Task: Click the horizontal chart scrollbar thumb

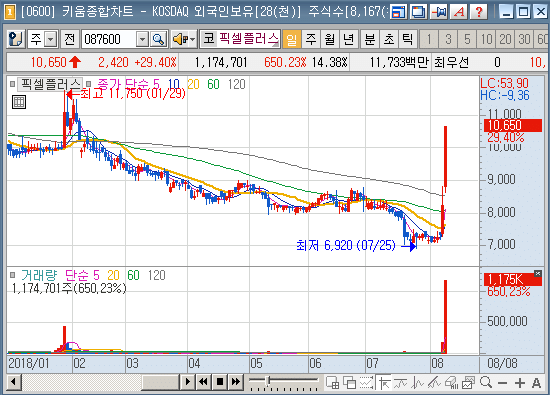Action: click(161, 381)
